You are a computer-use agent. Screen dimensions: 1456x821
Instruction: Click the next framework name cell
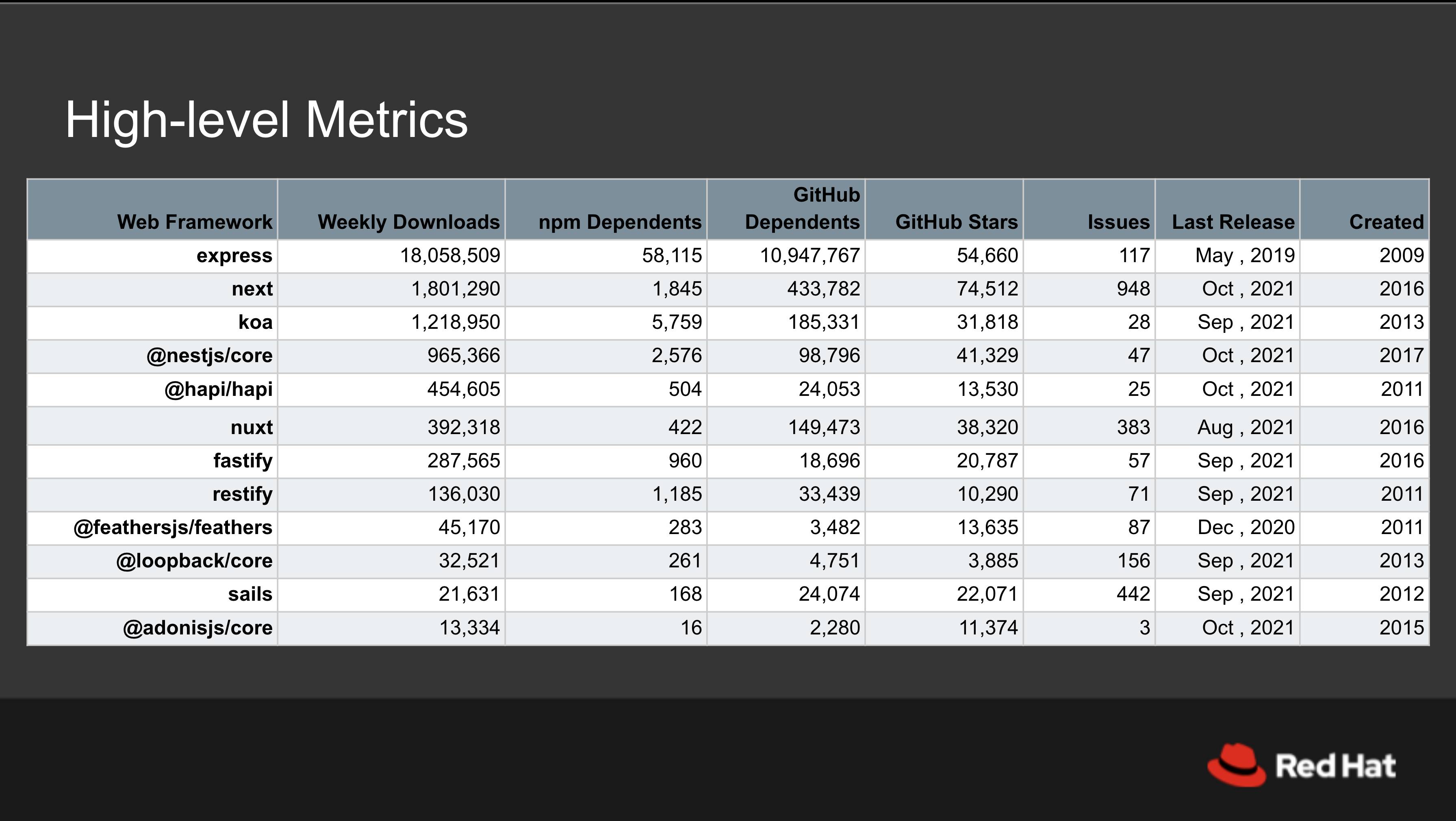point(252,289)
